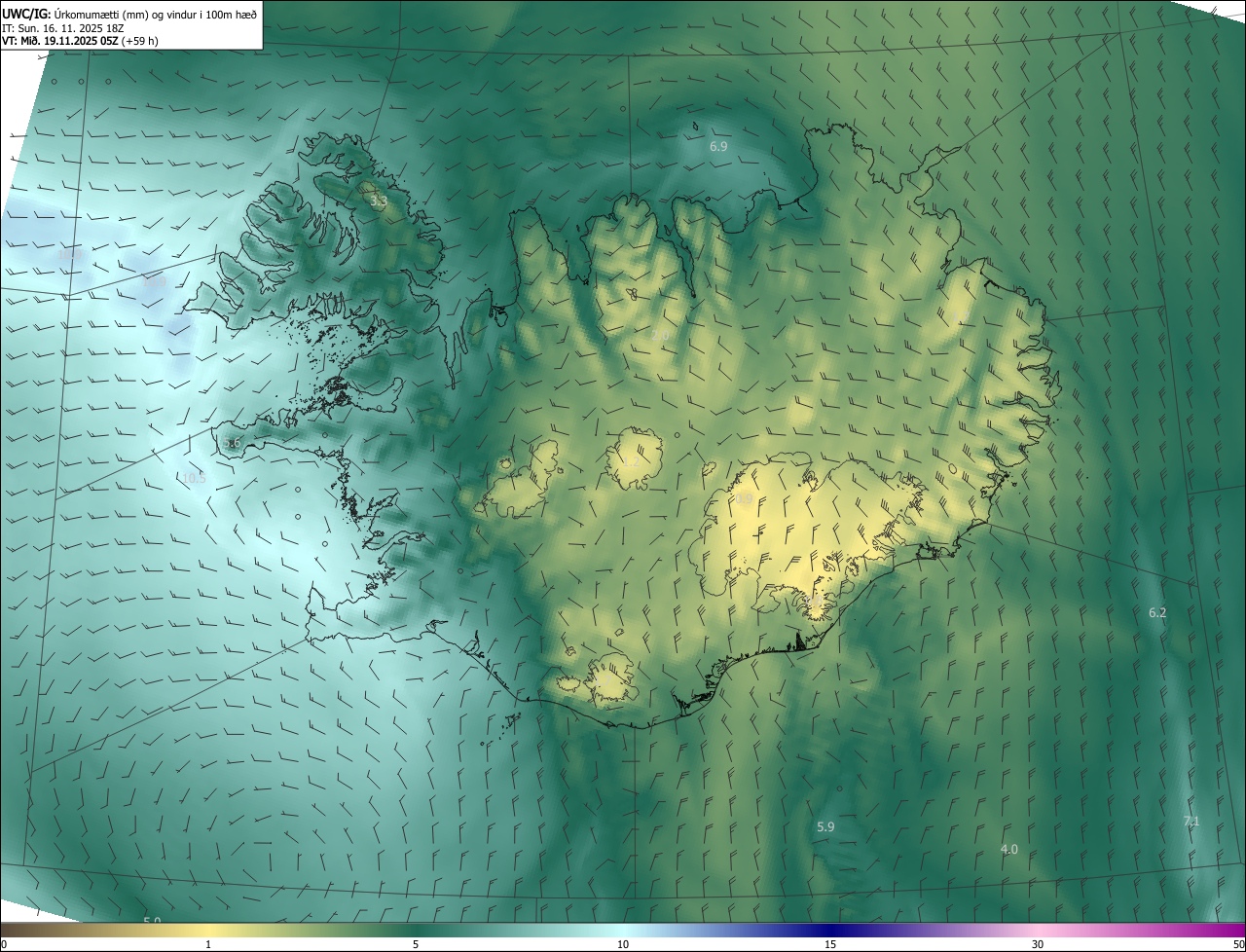The height and width of the screenshot is (952, 1246).
Task: Click the valid time 'VT: Mið. 19.11.2025 05Z'
Action: pos(59,41)
